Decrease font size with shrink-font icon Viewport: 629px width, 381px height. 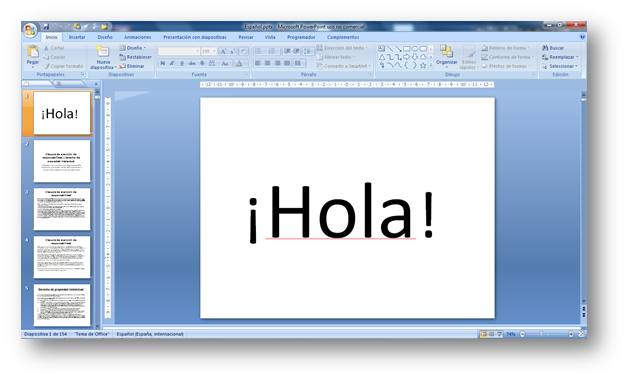pyautogui.click(x=232, y=51)
